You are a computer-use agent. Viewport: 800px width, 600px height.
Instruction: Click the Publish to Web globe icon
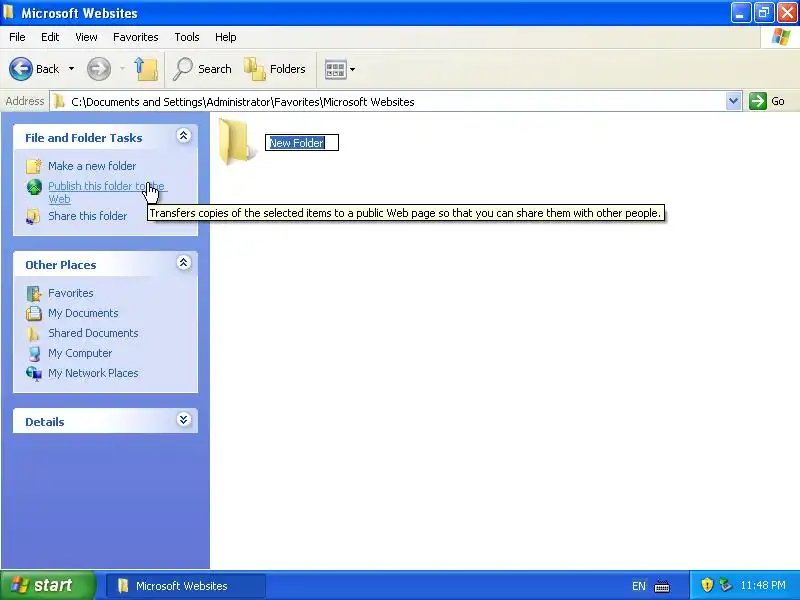tap(34, 187)
